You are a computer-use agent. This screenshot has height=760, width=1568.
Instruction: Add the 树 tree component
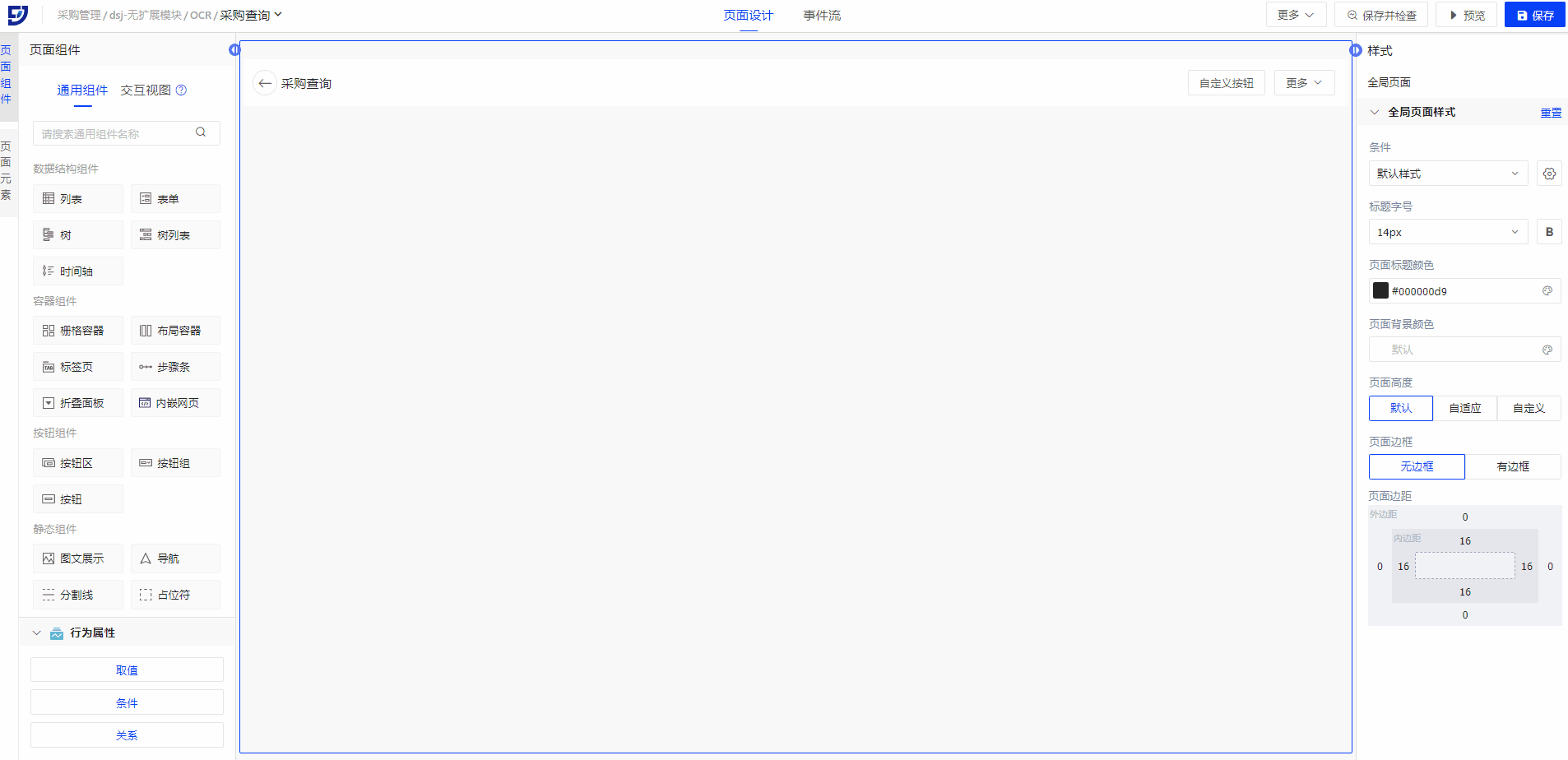pyautogui.click(x=78, y=235)
